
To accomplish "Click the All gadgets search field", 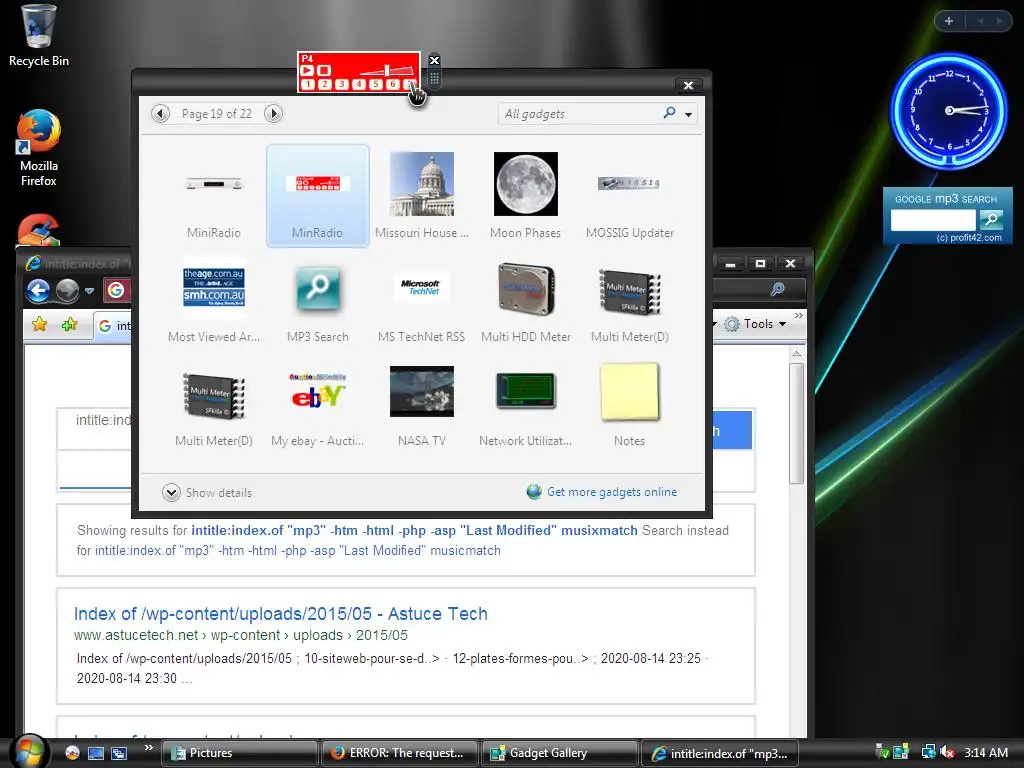I will point(580,114).
